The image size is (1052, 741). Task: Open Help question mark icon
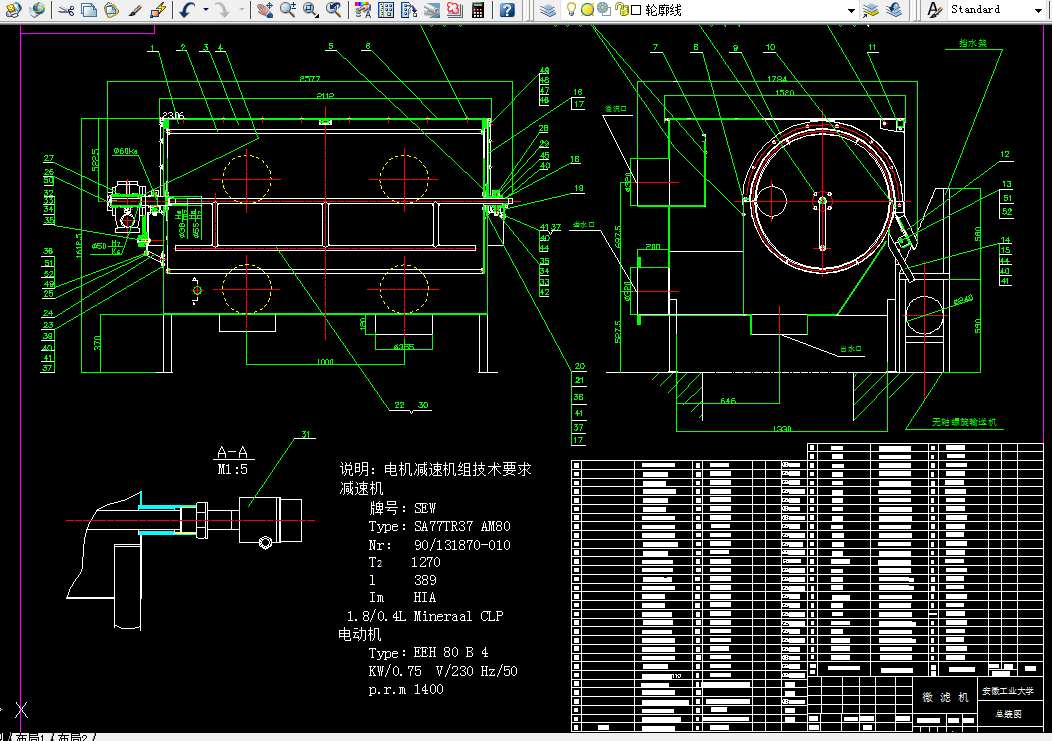(x=507, y=9)
